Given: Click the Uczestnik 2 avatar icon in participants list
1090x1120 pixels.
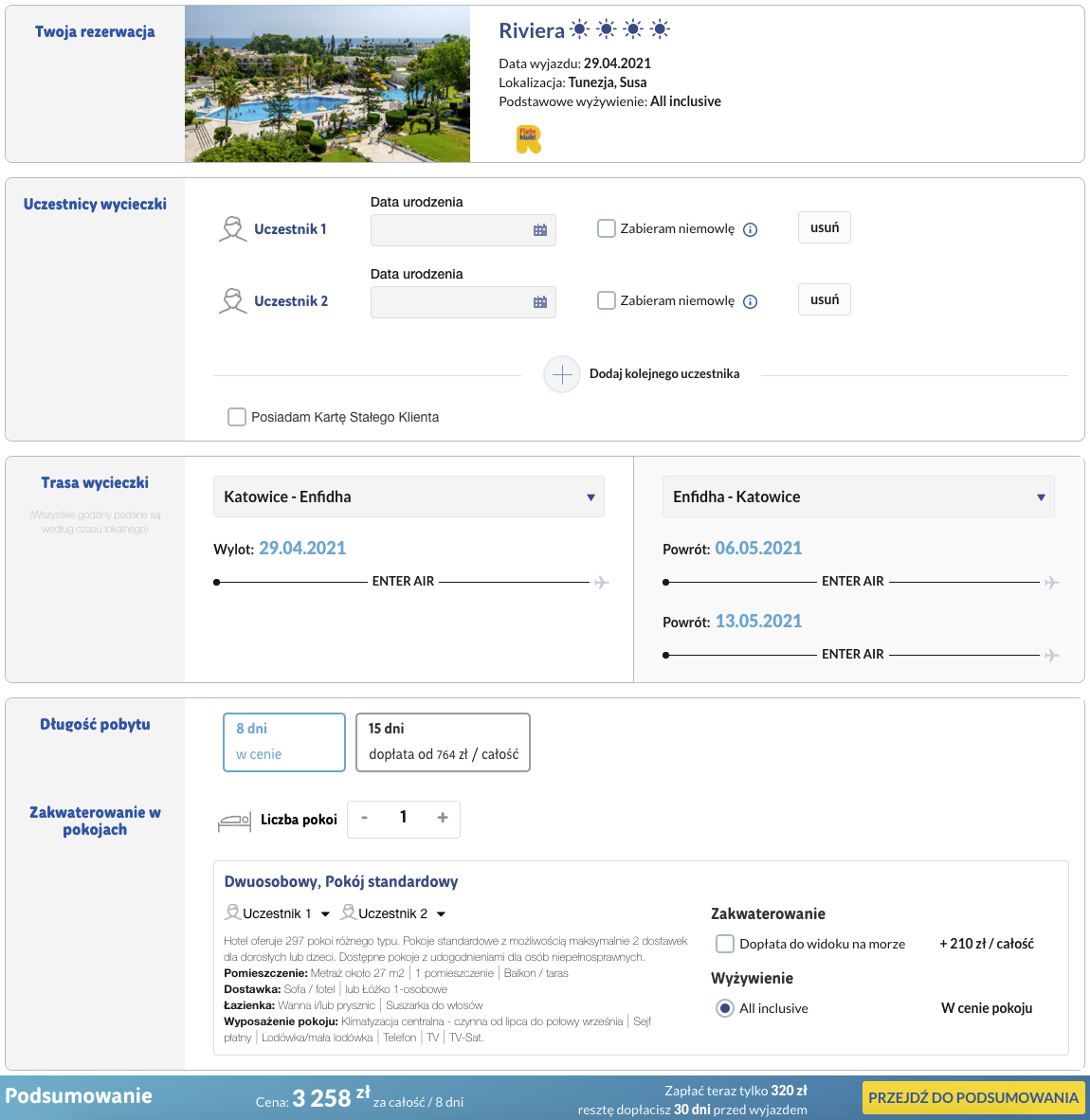Looking at the screenshot, I should tap(233, 300).
